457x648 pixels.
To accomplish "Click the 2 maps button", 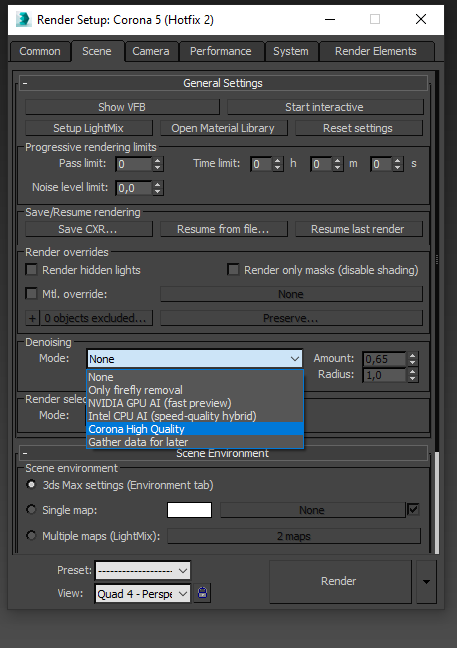I will (x=294, y=536).
